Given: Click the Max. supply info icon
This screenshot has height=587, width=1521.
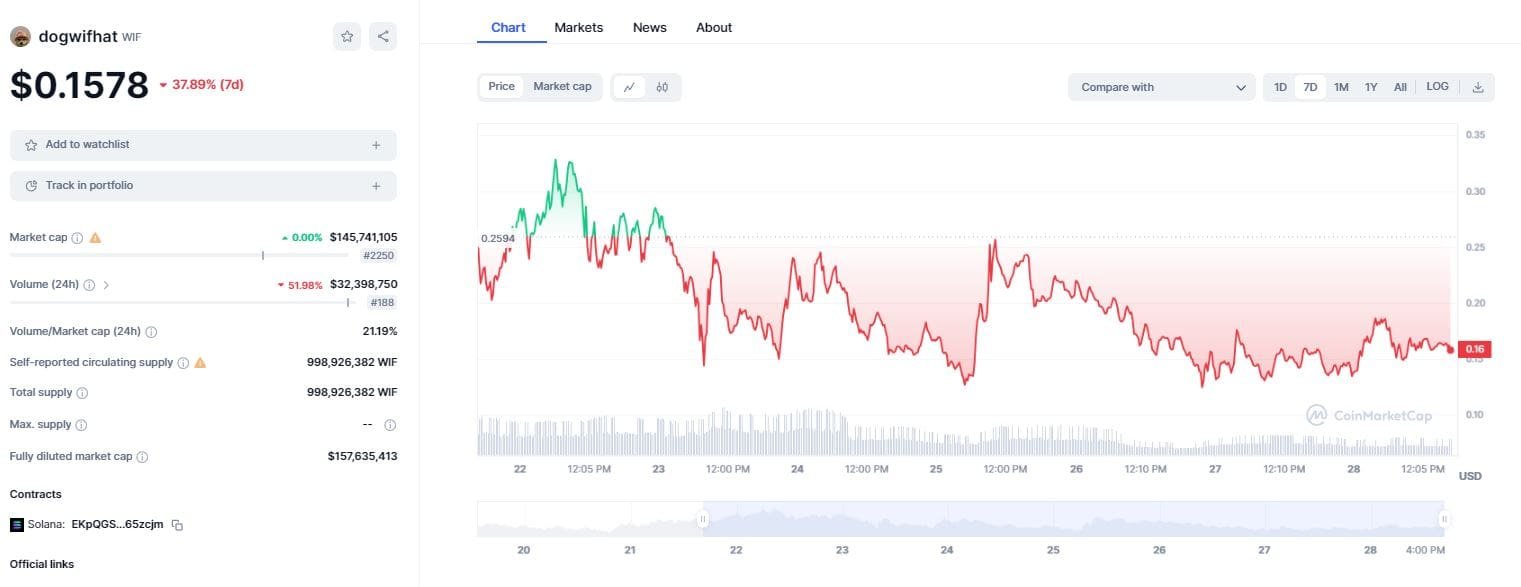Looking at the screenshot, I should pyautogui.click(x=81, y=425).
